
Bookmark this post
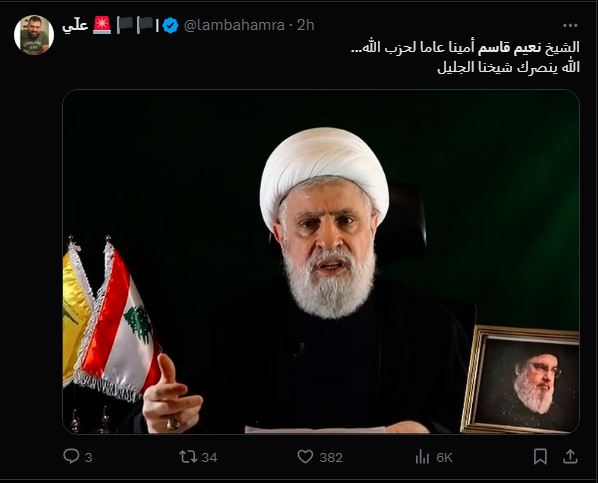540,457
